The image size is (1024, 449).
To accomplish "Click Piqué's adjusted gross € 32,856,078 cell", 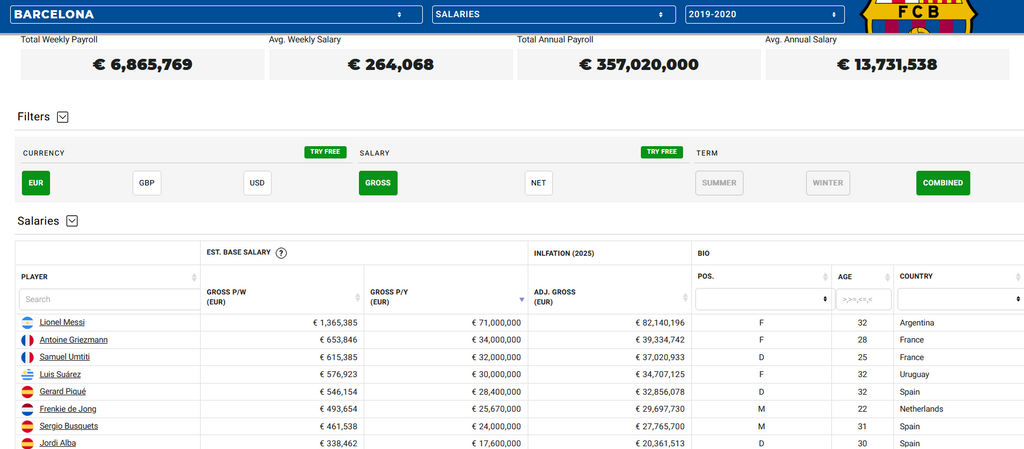I will pyautogui.click(x=609, y=392).
